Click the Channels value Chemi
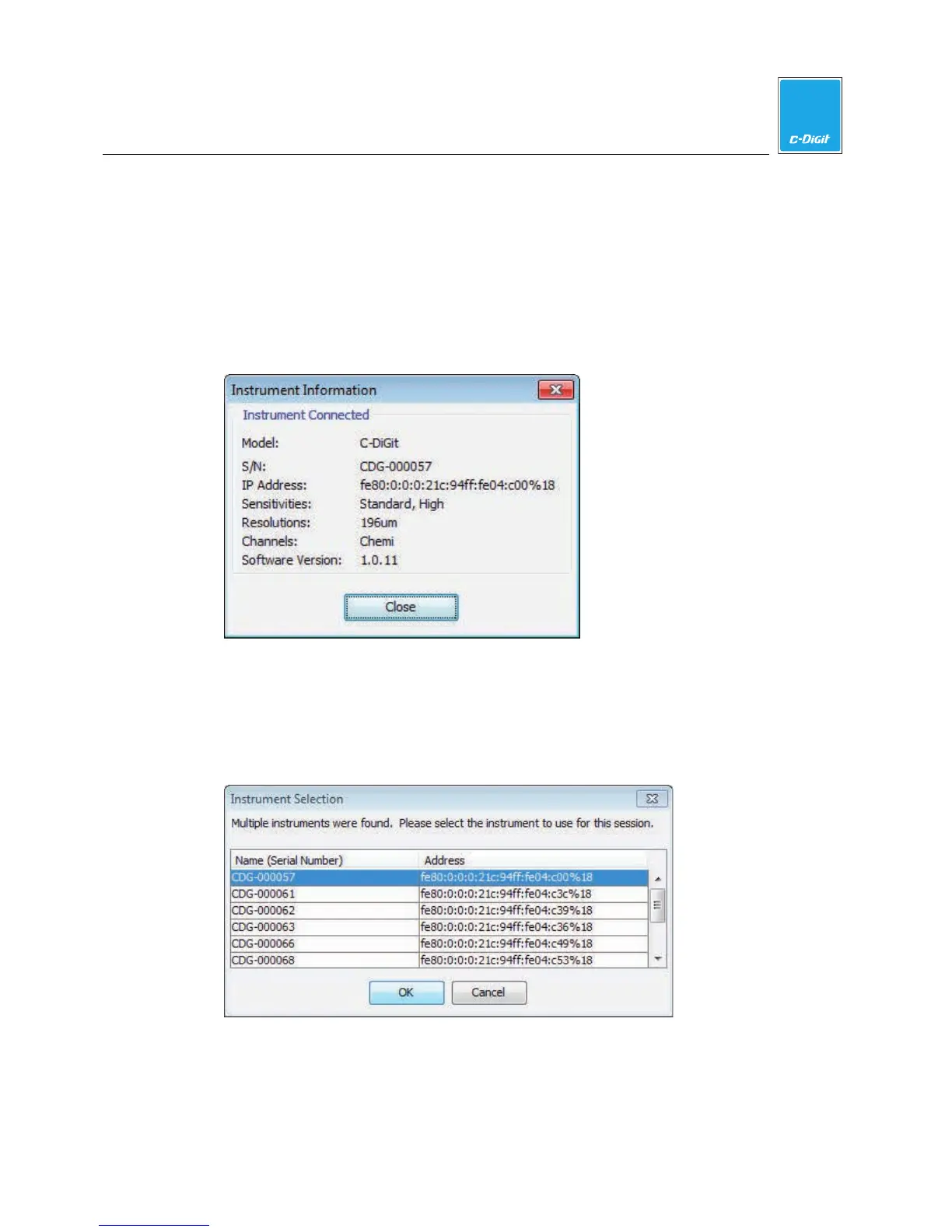 pos(376,541)
